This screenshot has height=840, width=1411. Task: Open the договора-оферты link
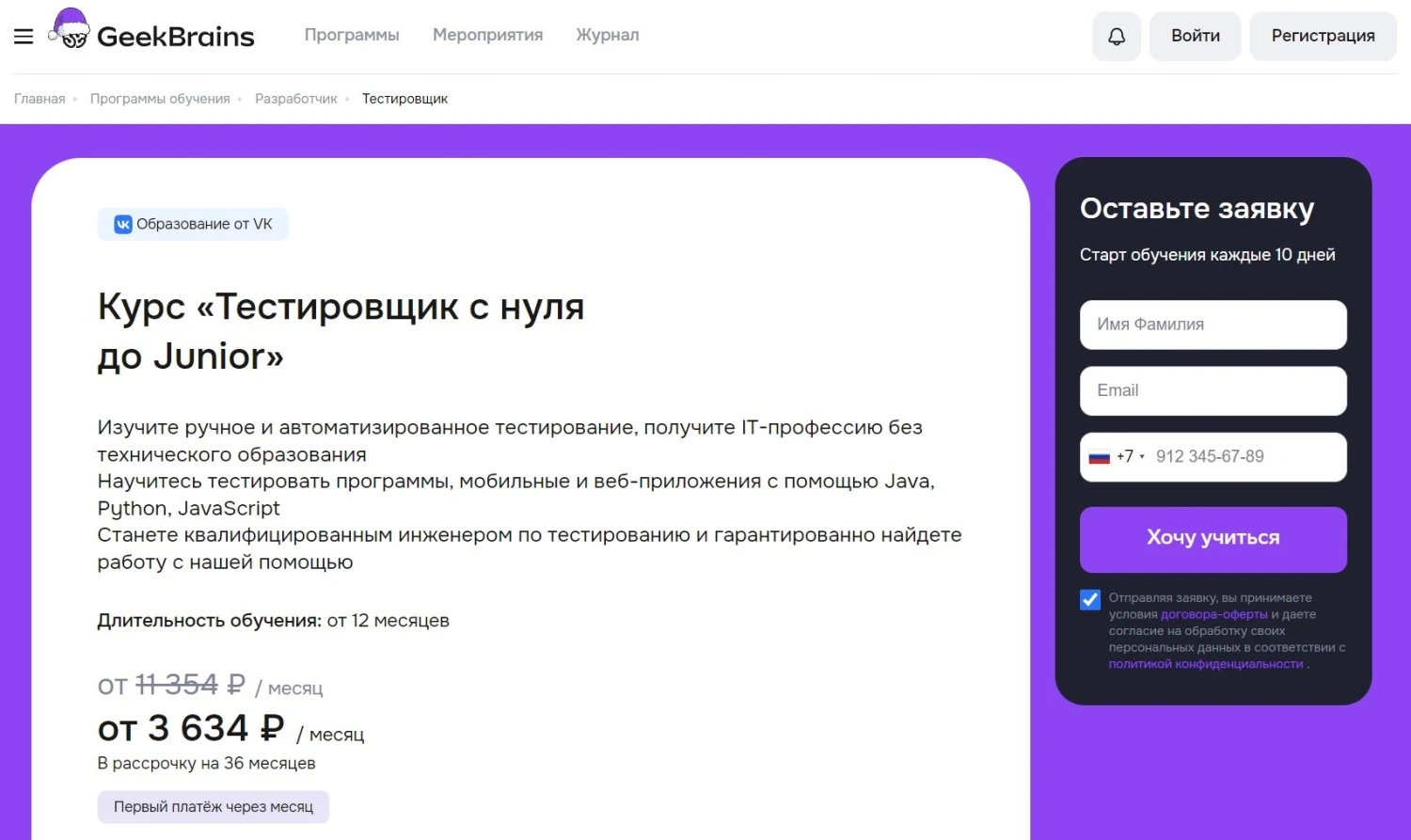(1214, 614)
